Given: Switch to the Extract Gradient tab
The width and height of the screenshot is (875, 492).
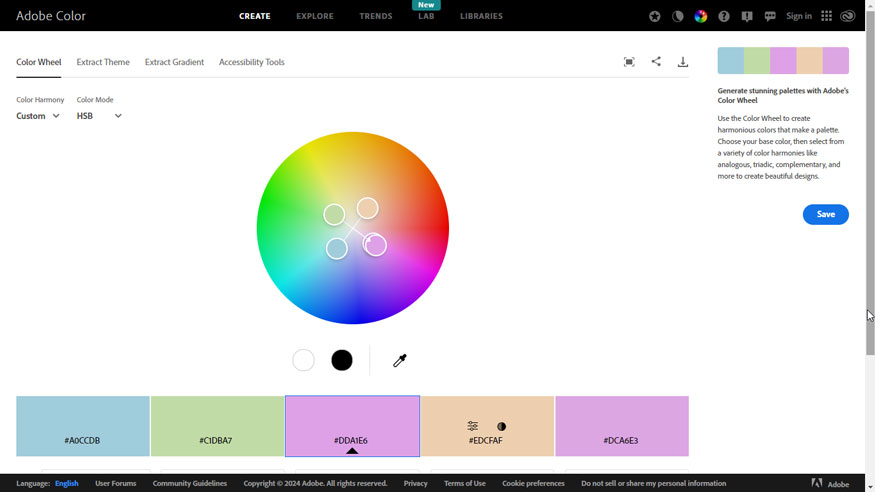Looking at the screenshot, I should click(174, 62).
